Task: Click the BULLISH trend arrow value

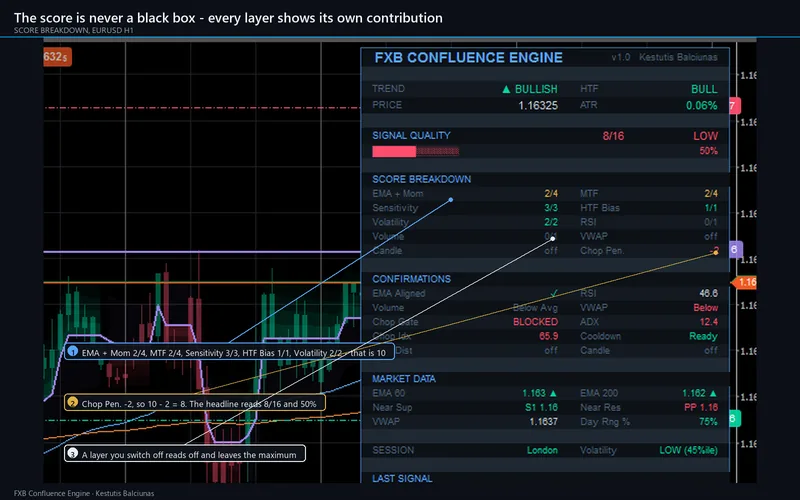Action: (530, 89)
